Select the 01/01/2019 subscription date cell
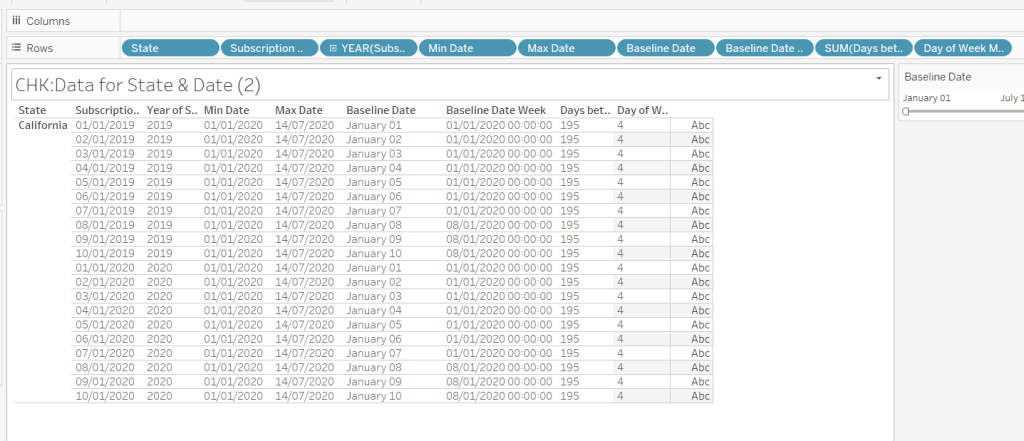Viewport: 1024px width, 441px height. 104,125
